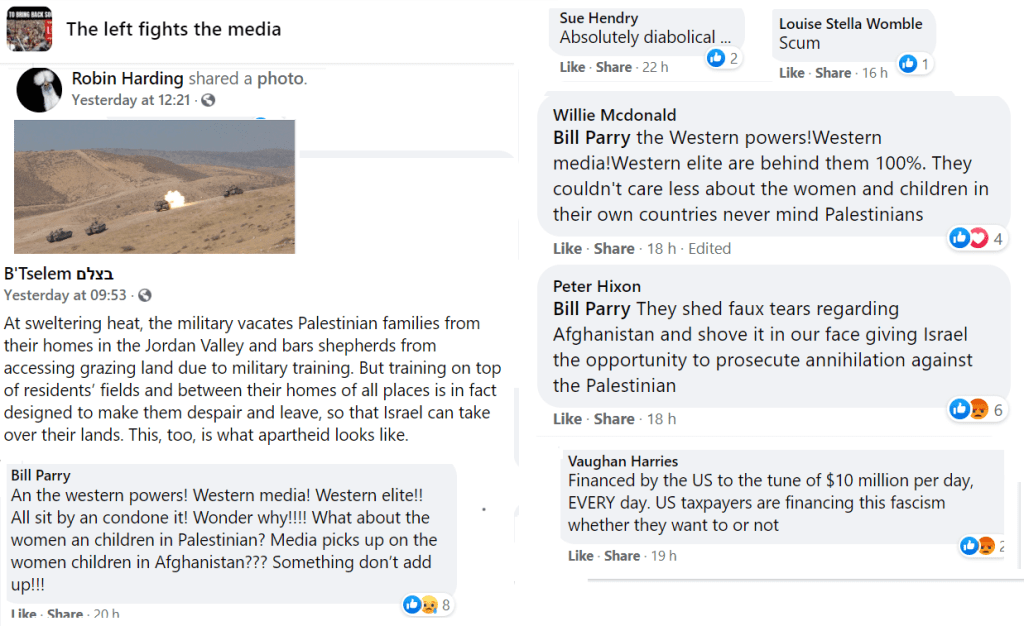
Task: Click The left fights the media group avatar
Action: click(29, 28)
